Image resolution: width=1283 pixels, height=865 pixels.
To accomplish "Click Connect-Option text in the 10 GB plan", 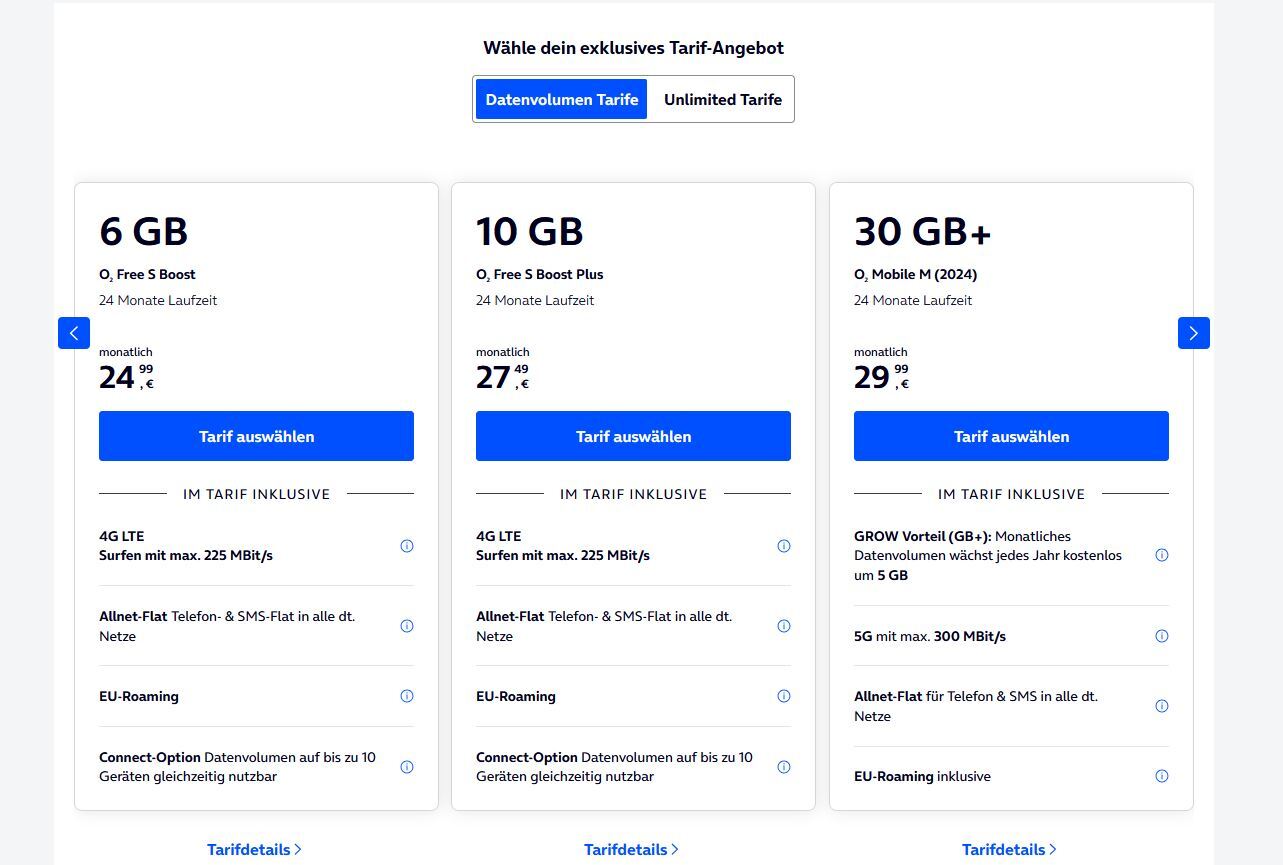I will (614, 767).
